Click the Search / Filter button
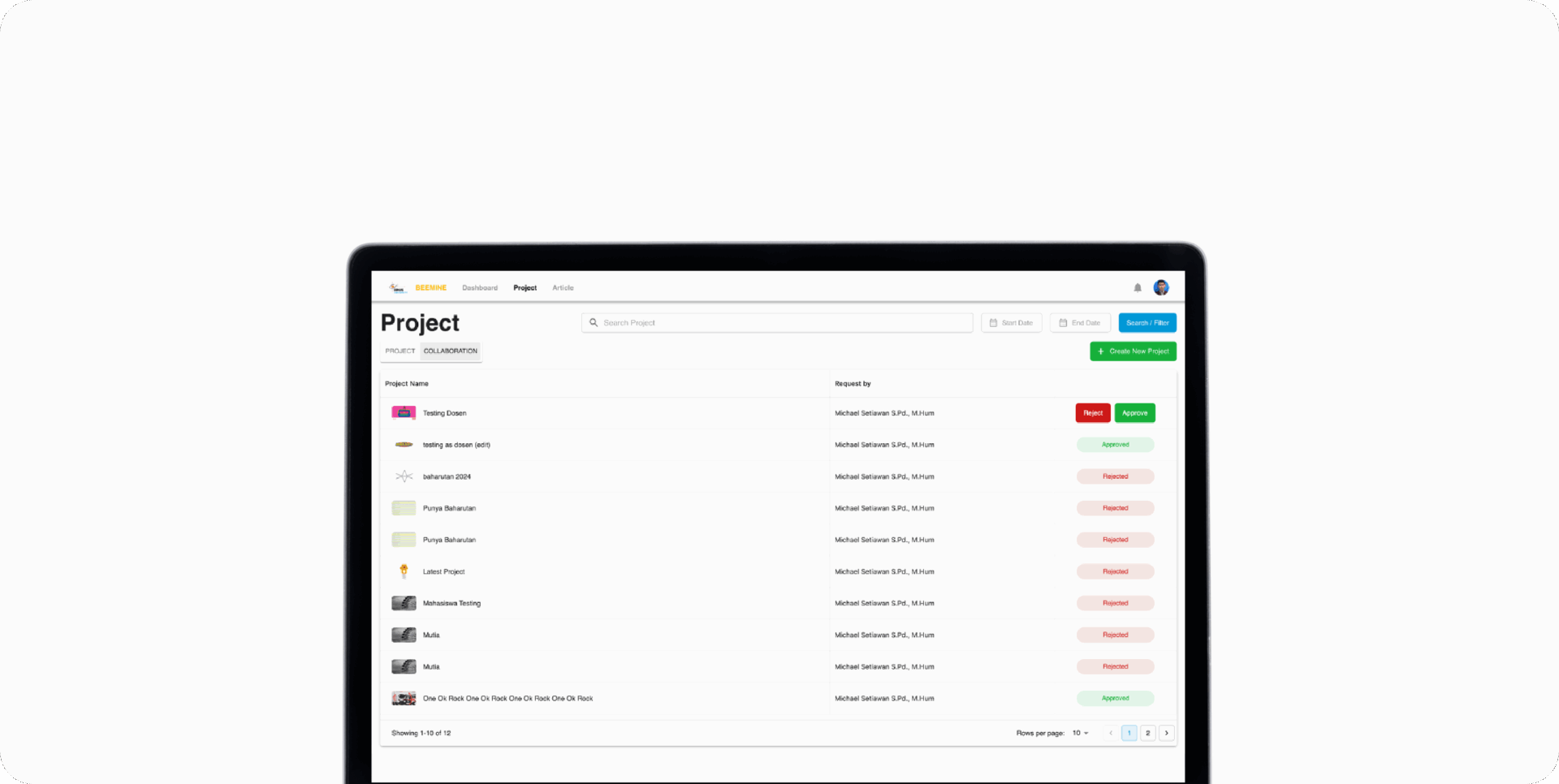 [x=1147, y=323]
